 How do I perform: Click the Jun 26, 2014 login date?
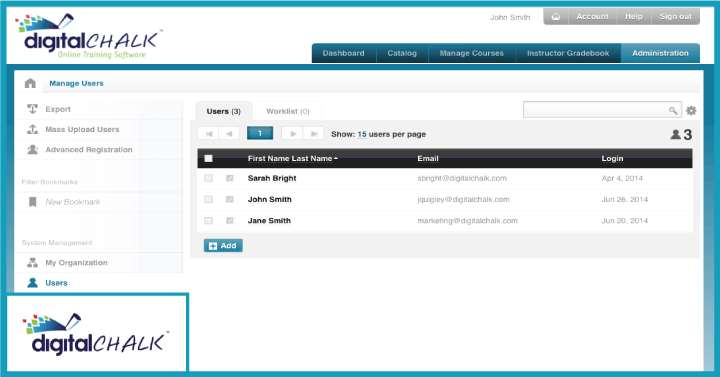coord(624,199)
